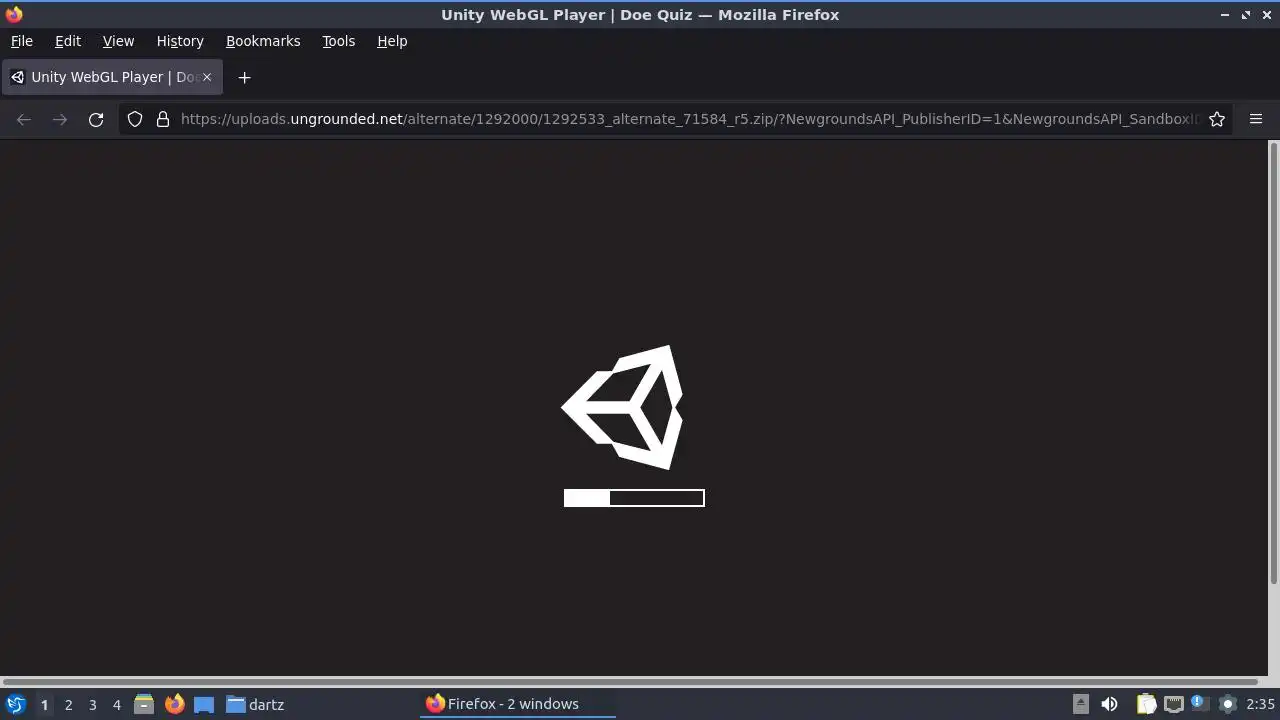Close the Firefox window
Screen dimensions: 1280x720
coord(1267,15)
